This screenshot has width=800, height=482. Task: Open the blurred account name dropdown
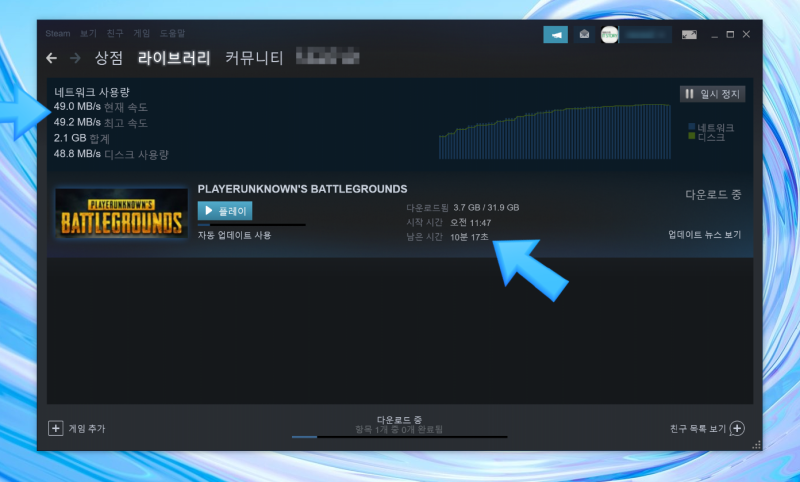[x=645, y=35]
